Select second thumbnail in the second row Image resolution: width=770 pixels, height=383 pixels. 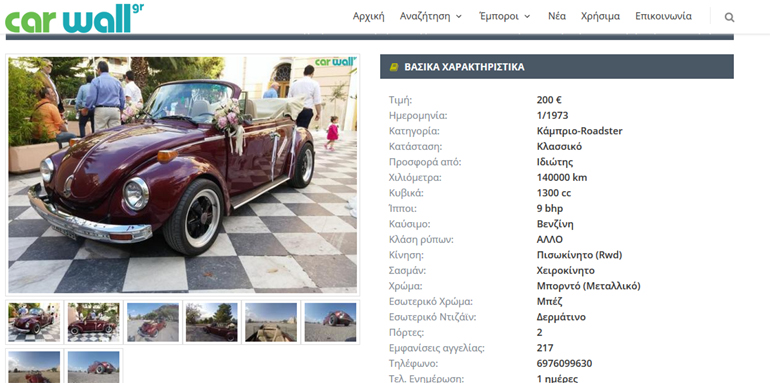pyautogui.click(x=93, y=366)
